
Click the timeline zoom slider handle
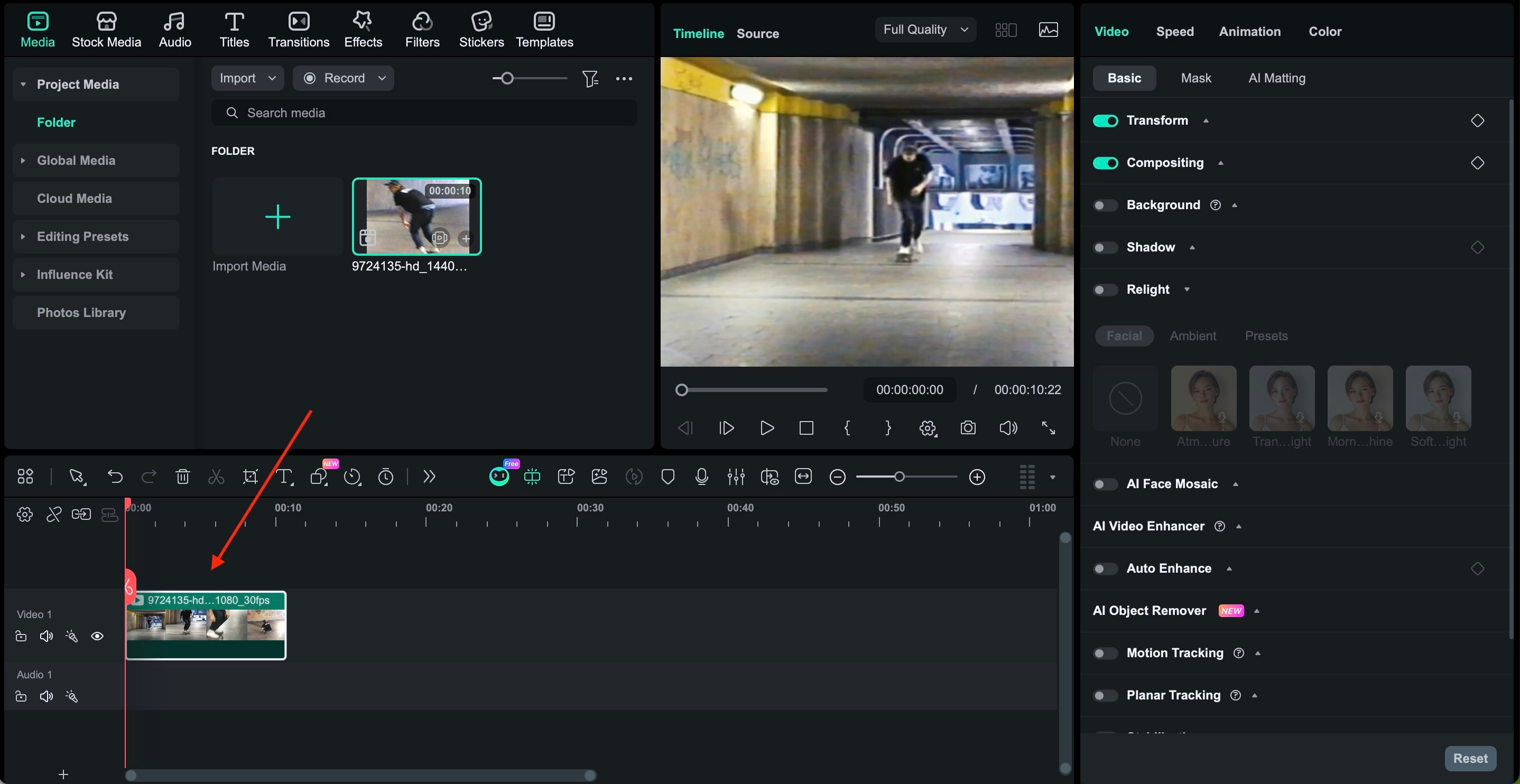coord(898,477)
